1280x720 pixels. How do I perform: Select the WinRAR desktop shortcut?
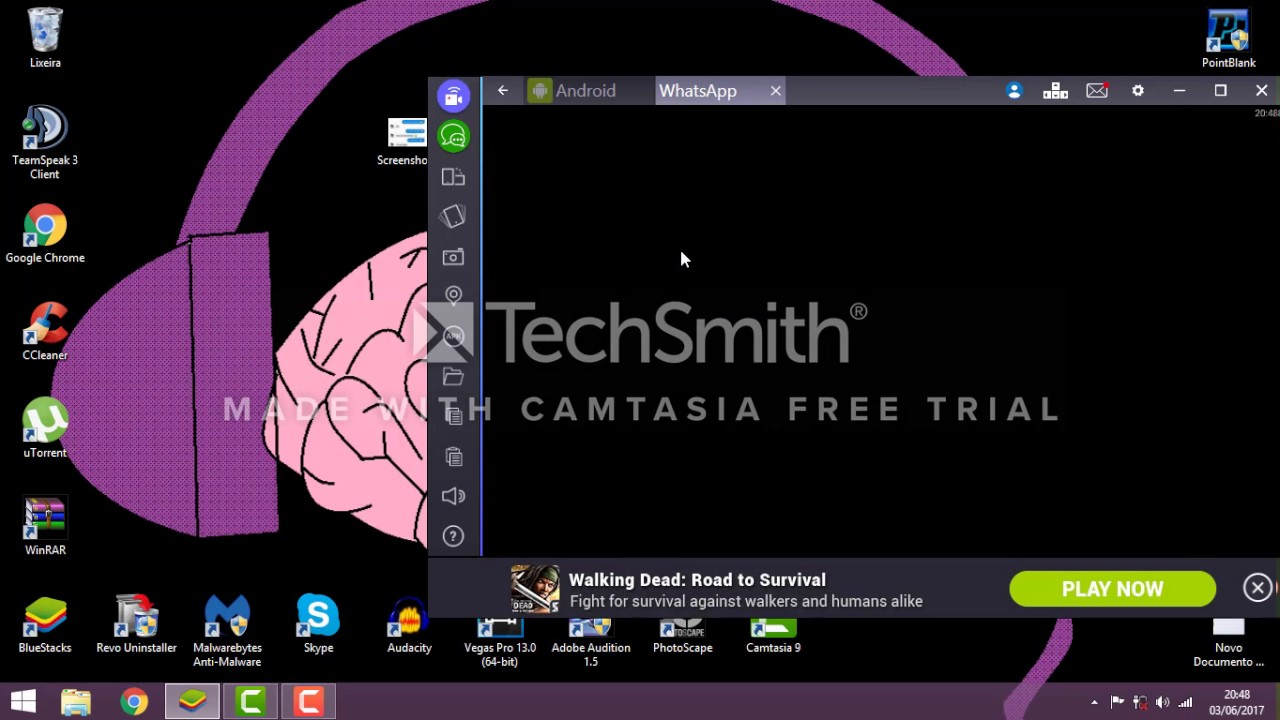[45, 526]
